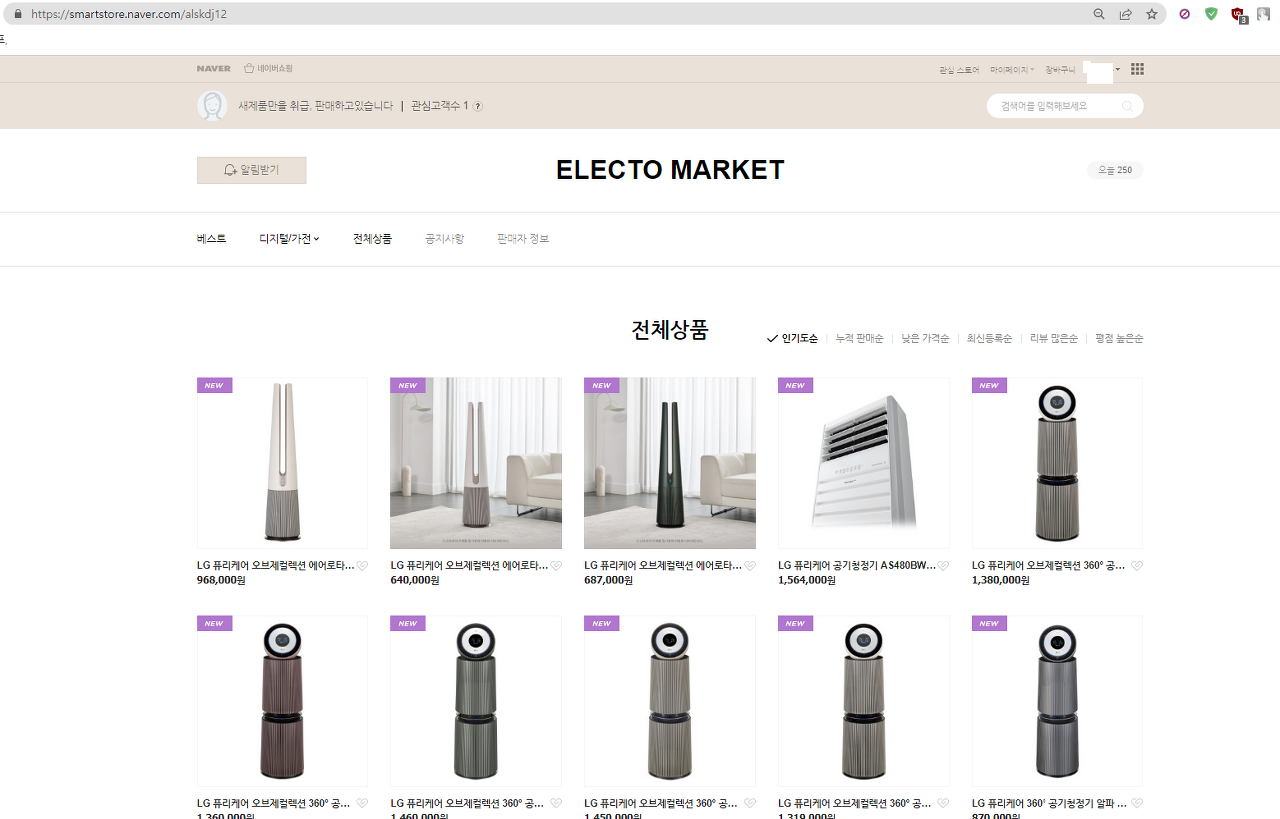Toggle wishlist heart for 1,380,000원 product
The height and width of the screenshot is (819, 1280).
pos(1137,566)
